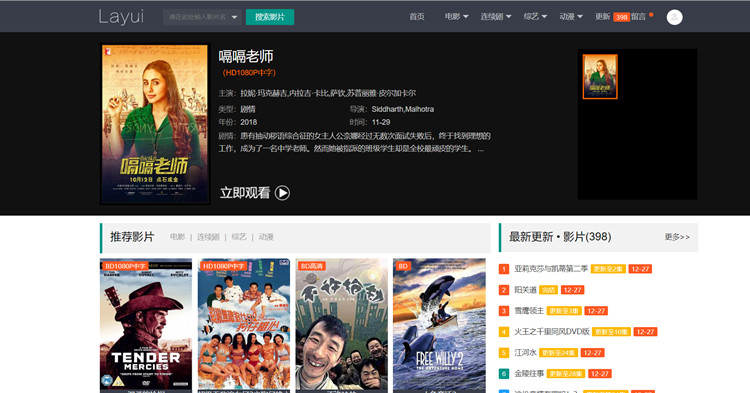Click 更新至10集 tag beside 火王之千里同风
The height and width of the screenshot is (393, 750).
pyautogui.click(x=612, y=332)
